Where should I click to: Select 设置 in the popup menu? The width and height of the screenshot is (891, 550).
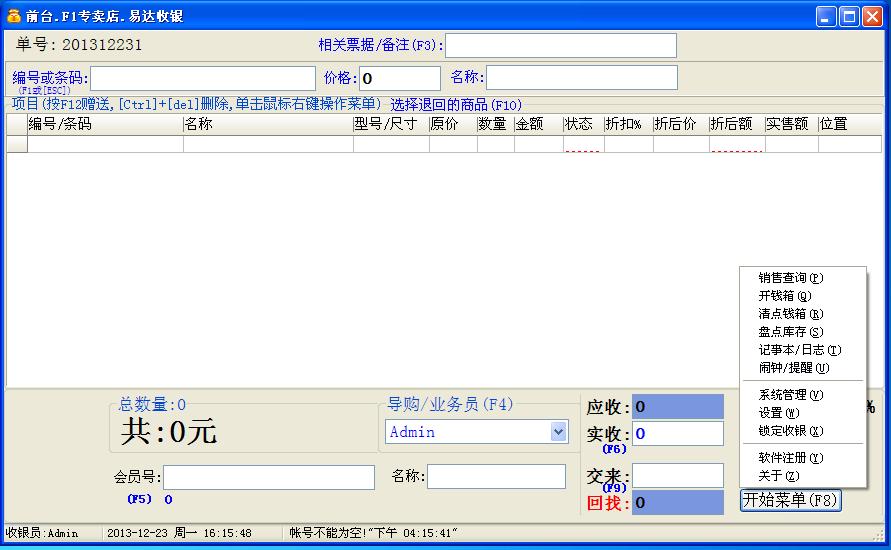(778, 413)
